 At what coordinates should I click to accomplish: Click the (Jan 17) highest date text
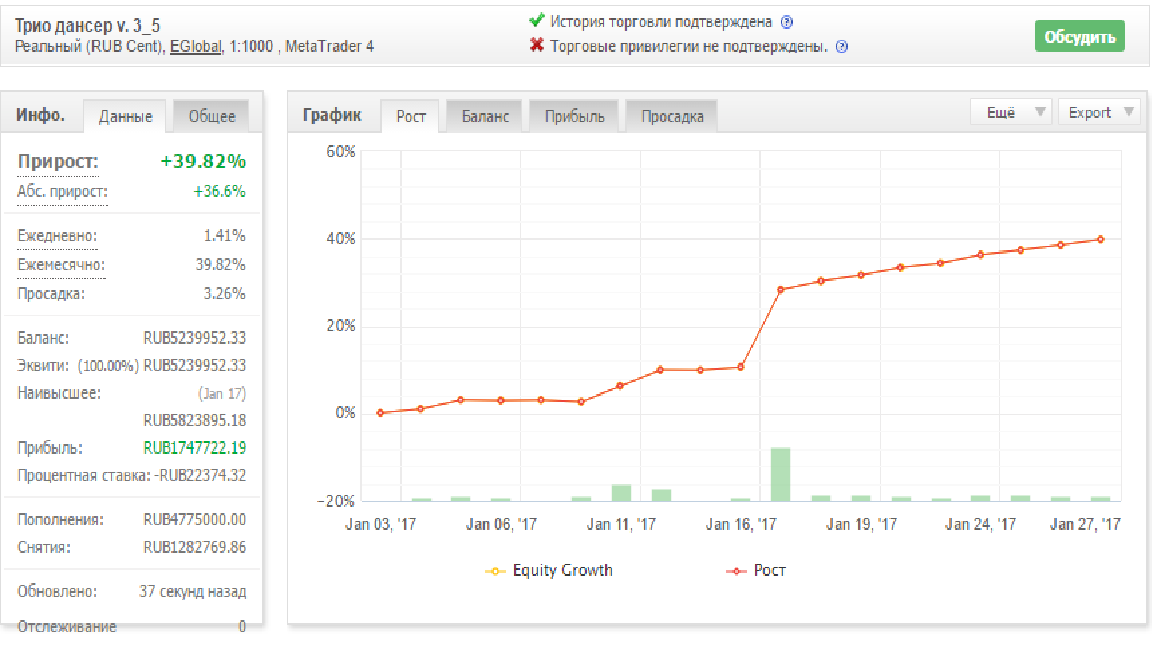tap(222, 394)
